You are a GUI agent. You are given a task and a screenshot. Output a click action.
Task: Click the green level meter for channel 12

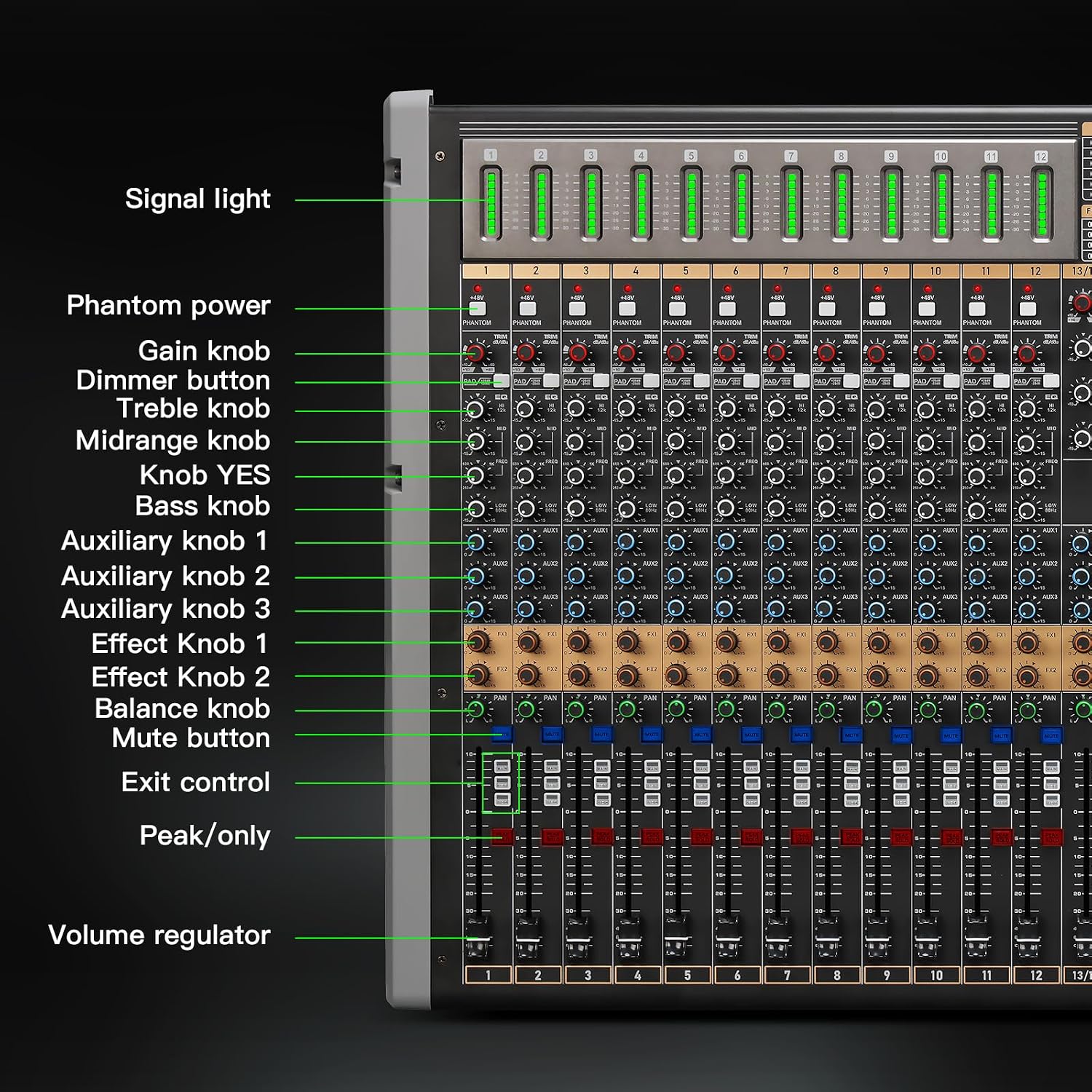(x=1042, y=203)
